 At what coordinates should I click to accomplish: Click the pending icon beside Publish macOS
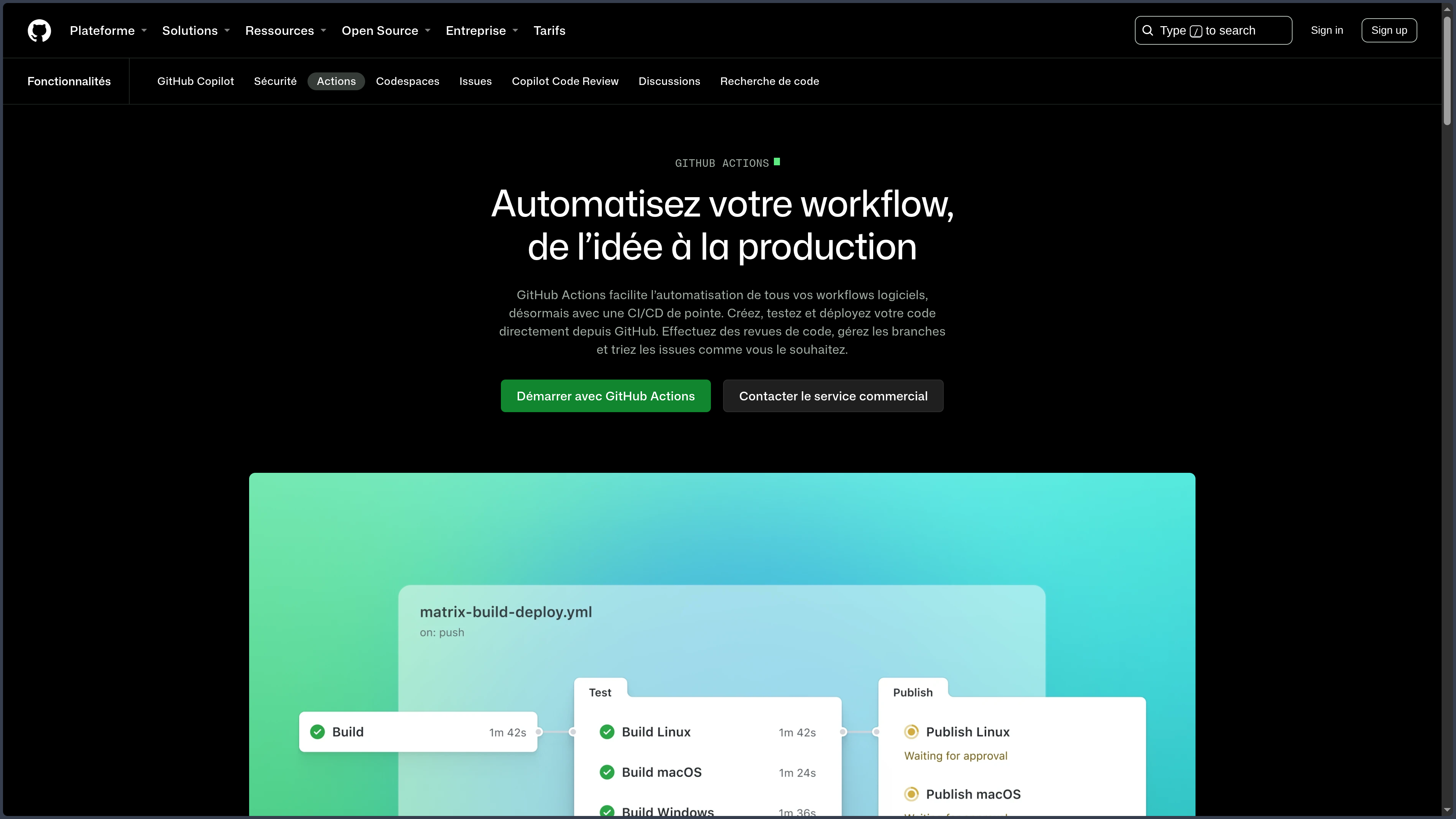(x=911, y=794)
